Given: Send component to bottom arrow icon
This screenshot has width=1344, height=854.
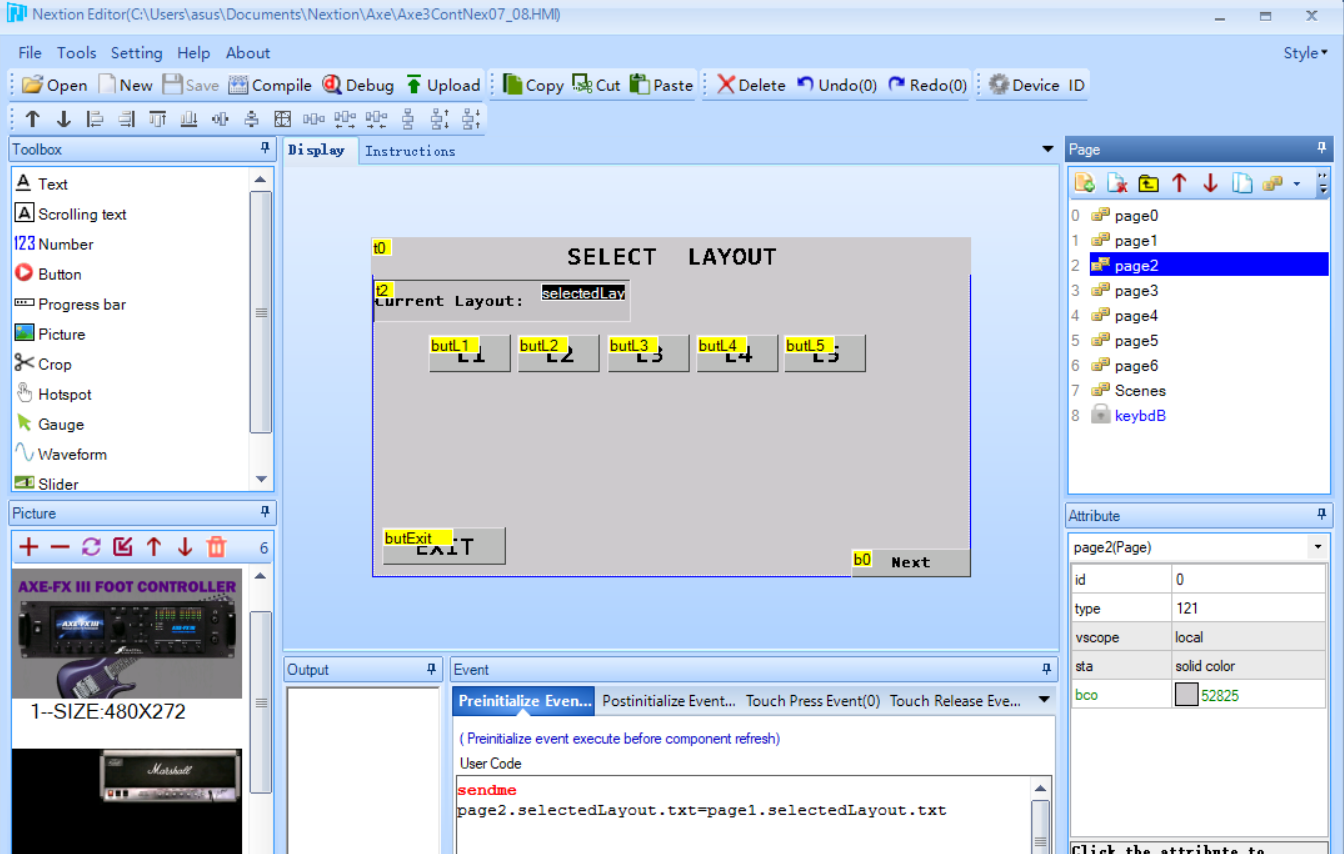Looking at the screenshot, I should point(63,119).
